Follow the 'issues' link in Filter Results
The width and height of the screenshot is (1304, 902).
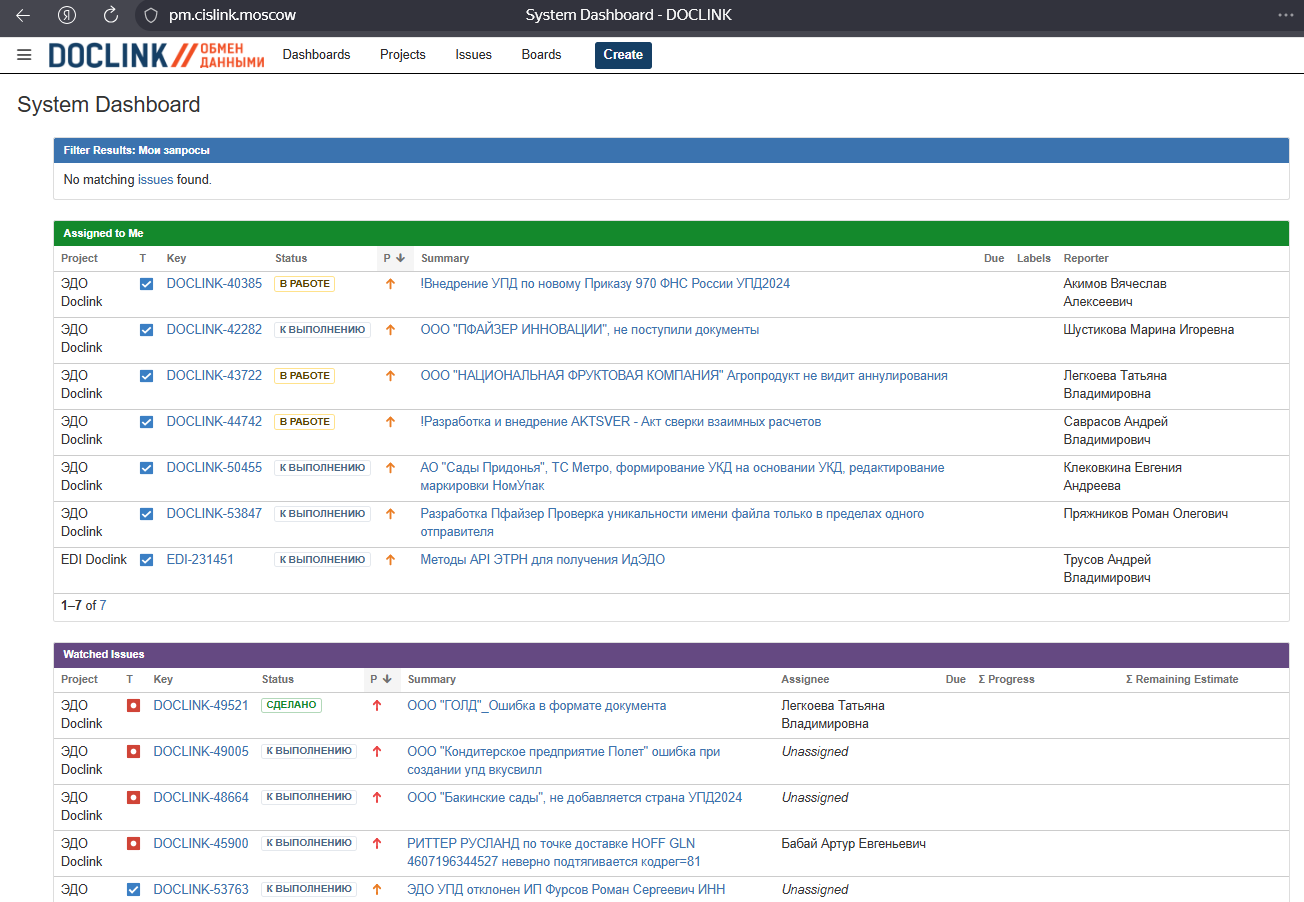pyautogui.click(x=155, y=180)
